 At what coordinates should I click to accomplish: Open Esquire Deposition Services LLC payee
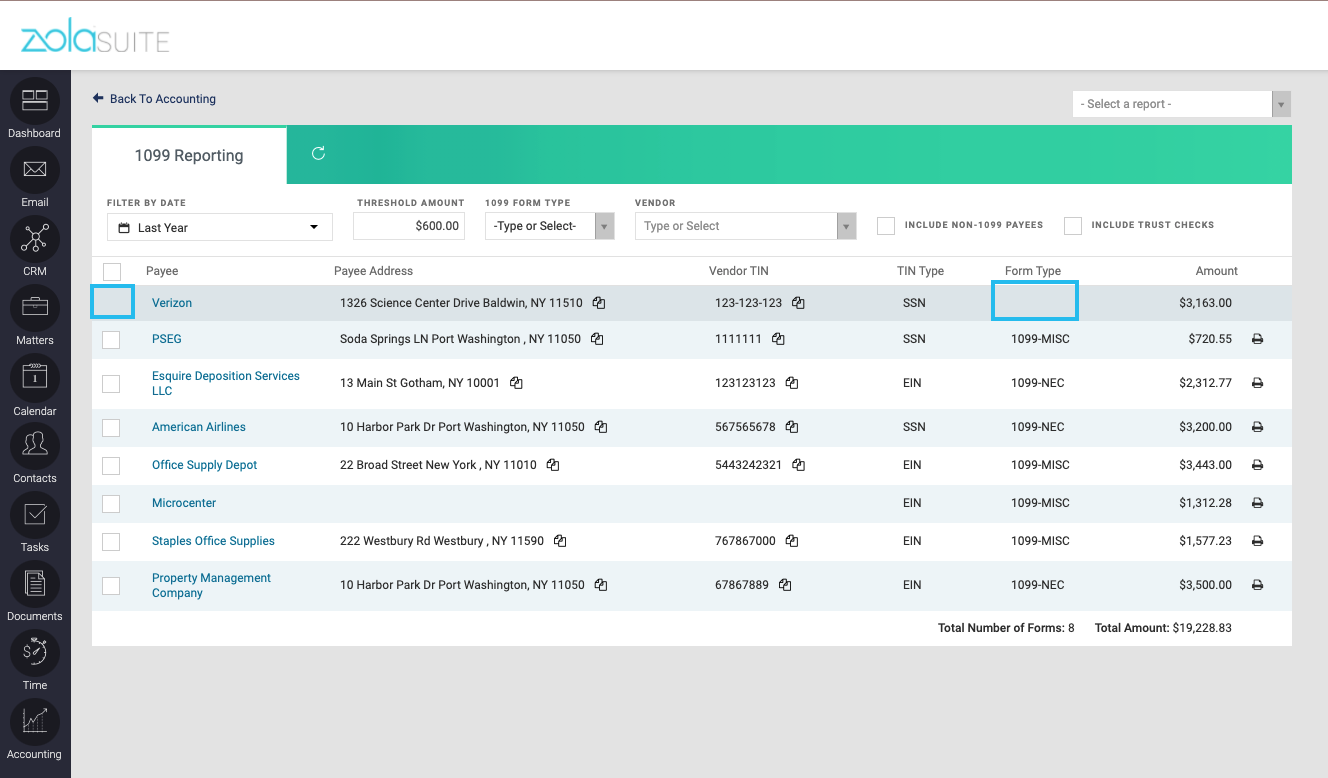(226, 383)
